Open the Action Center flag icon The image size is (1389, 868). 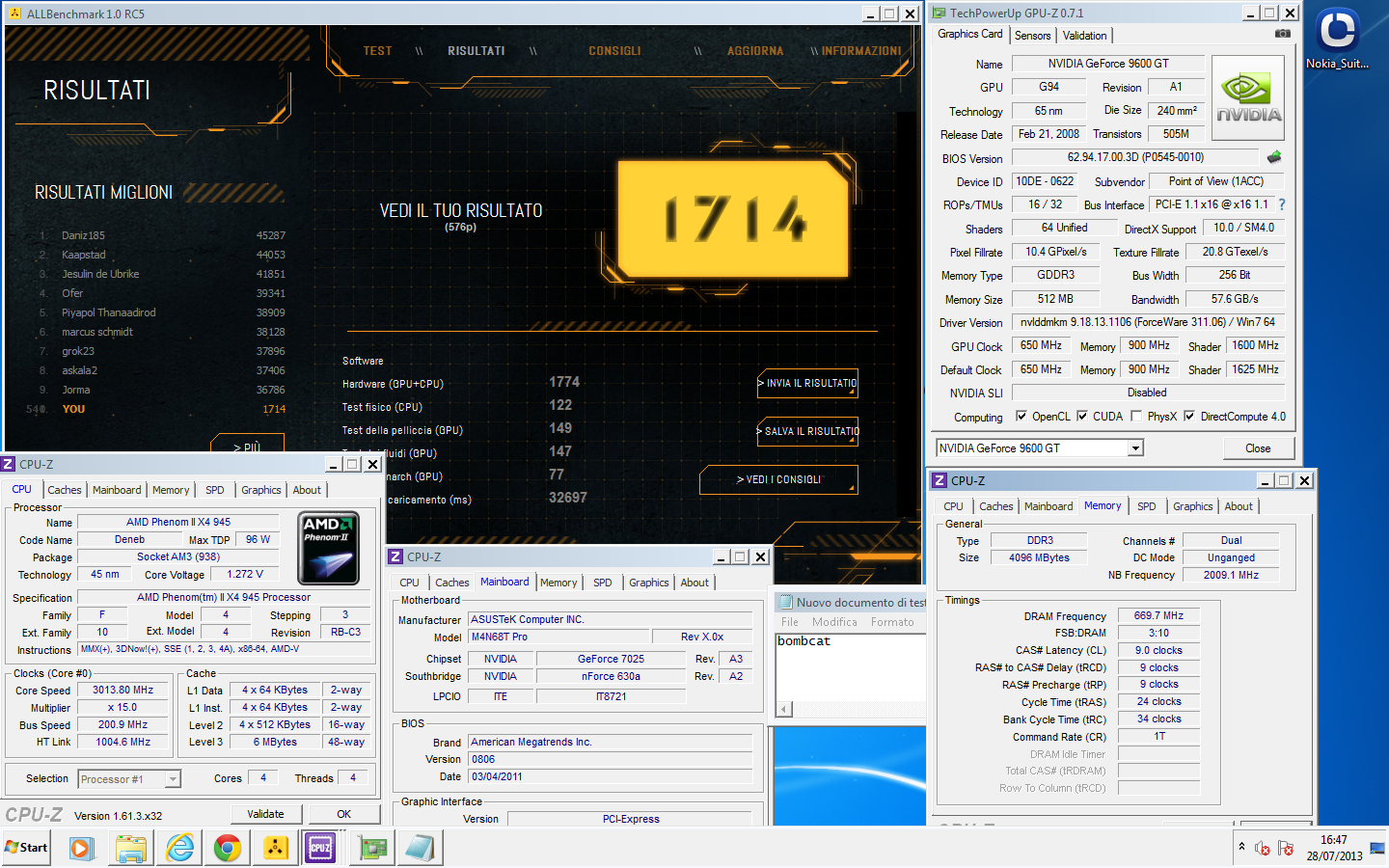1285,849
